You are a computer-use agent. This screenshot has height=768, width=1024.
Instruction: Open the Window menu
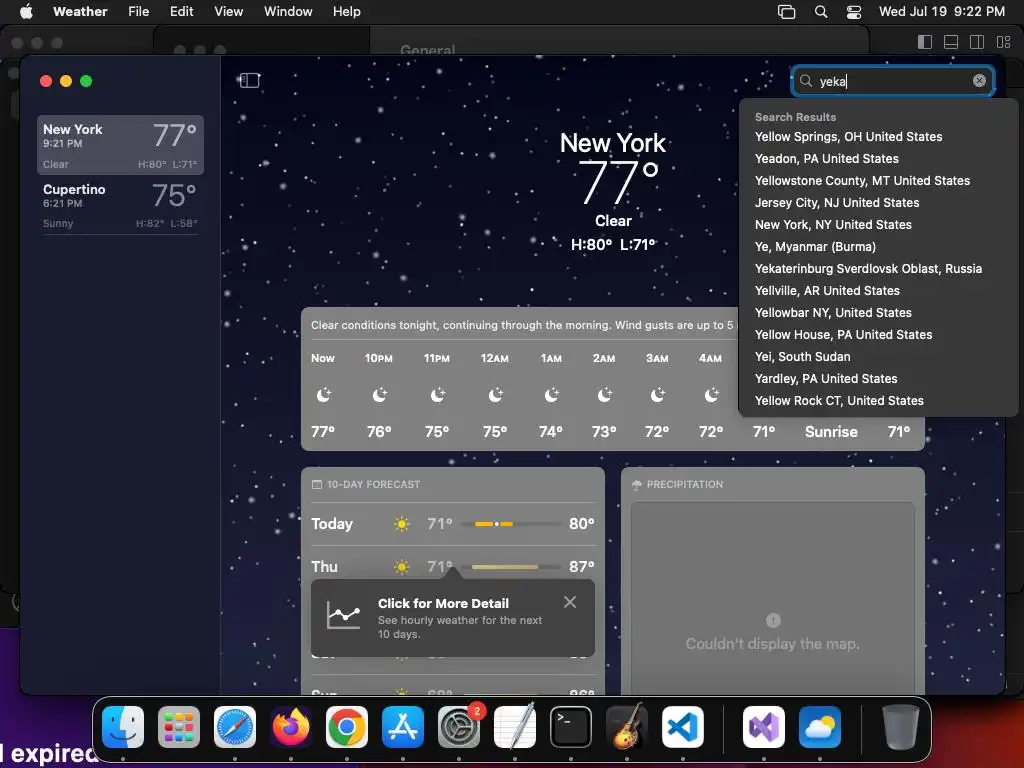point(288,11)
